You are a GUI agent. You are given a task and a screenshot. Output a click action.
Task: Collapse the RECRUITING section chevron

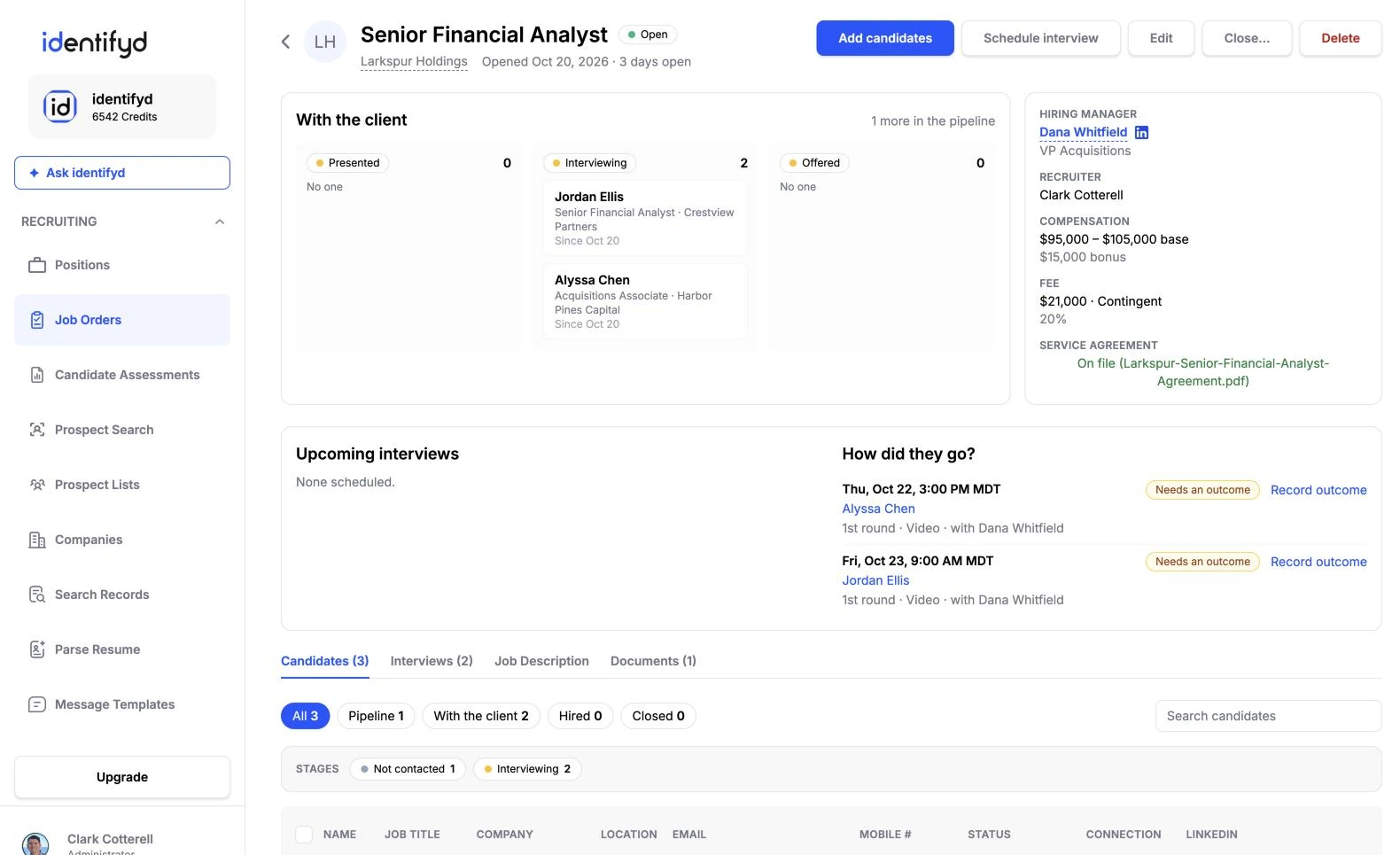tap(220, 222)
